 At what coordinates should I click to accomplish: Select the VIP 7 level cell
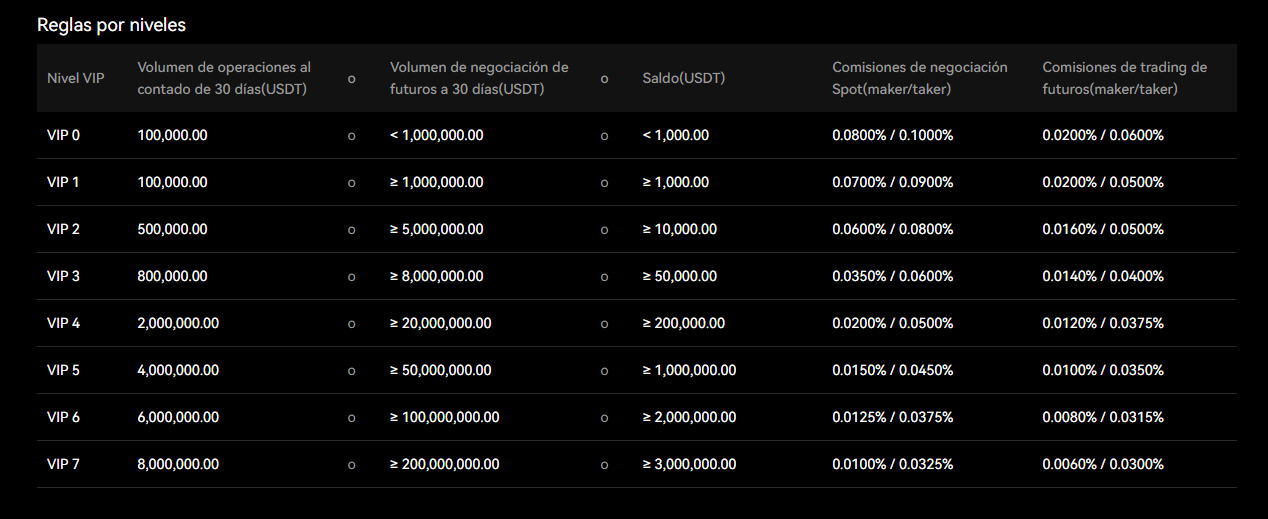click(63, 464)
